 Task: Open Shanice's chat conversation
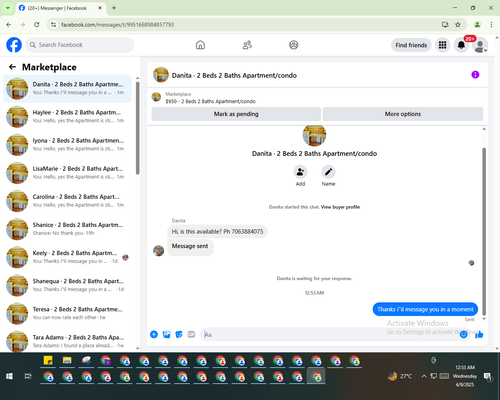click(67, 229)
